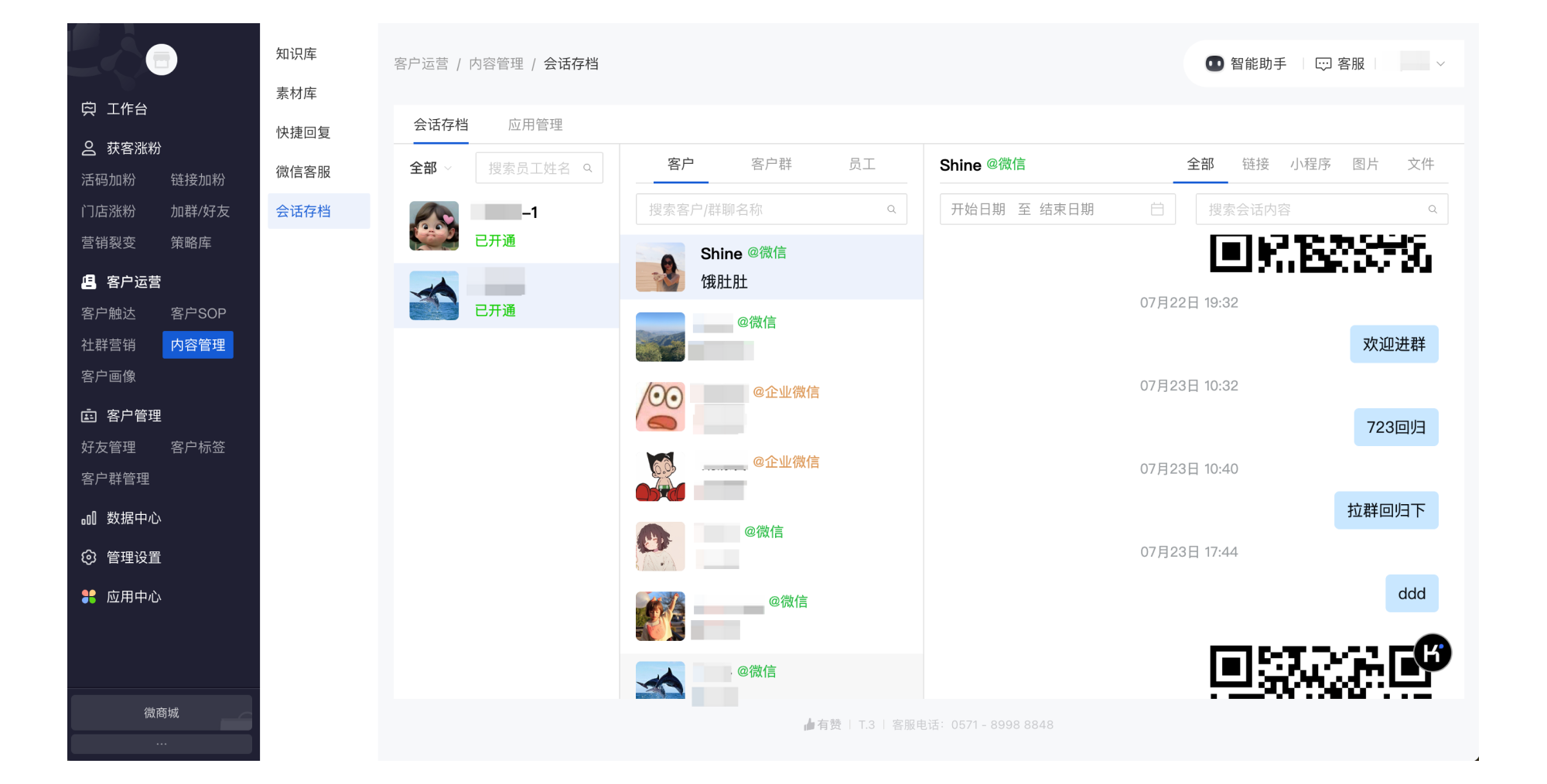Click the 获客涨粉 person icon

click(89, 148)
